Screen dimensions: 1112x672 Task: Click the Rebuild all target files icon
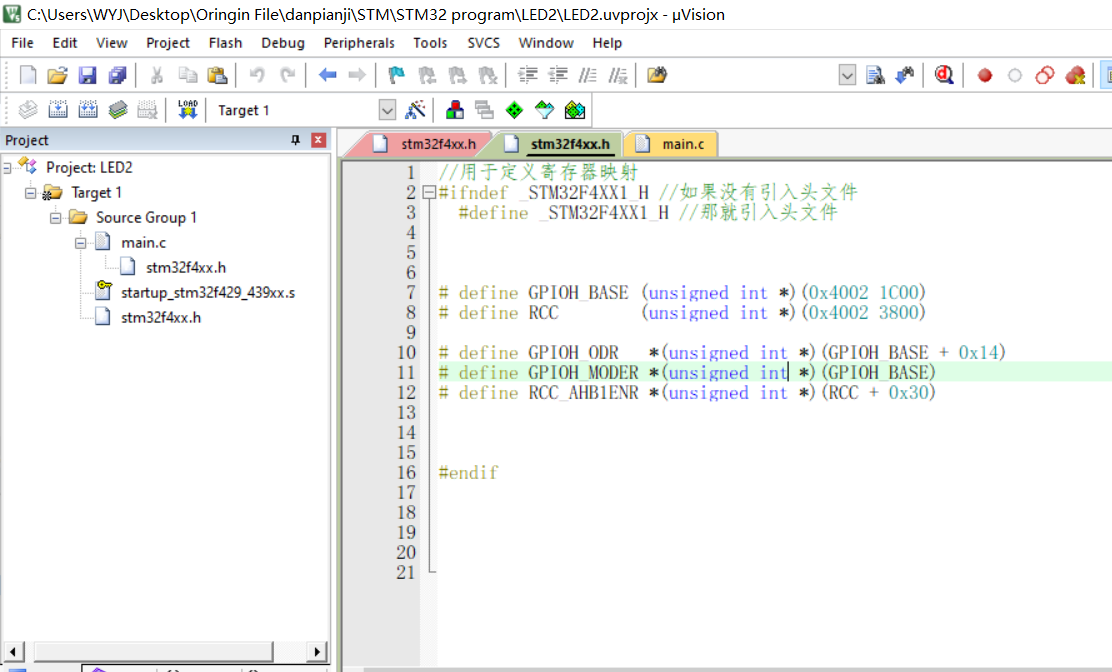click(88, 110)
